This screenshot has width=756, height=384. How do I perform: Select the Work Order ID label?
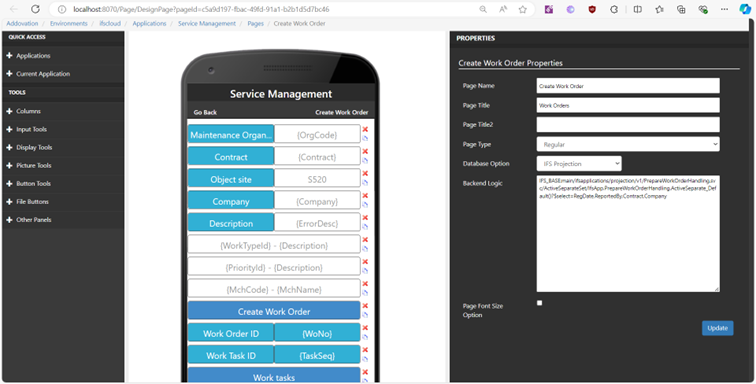[231, 333]
